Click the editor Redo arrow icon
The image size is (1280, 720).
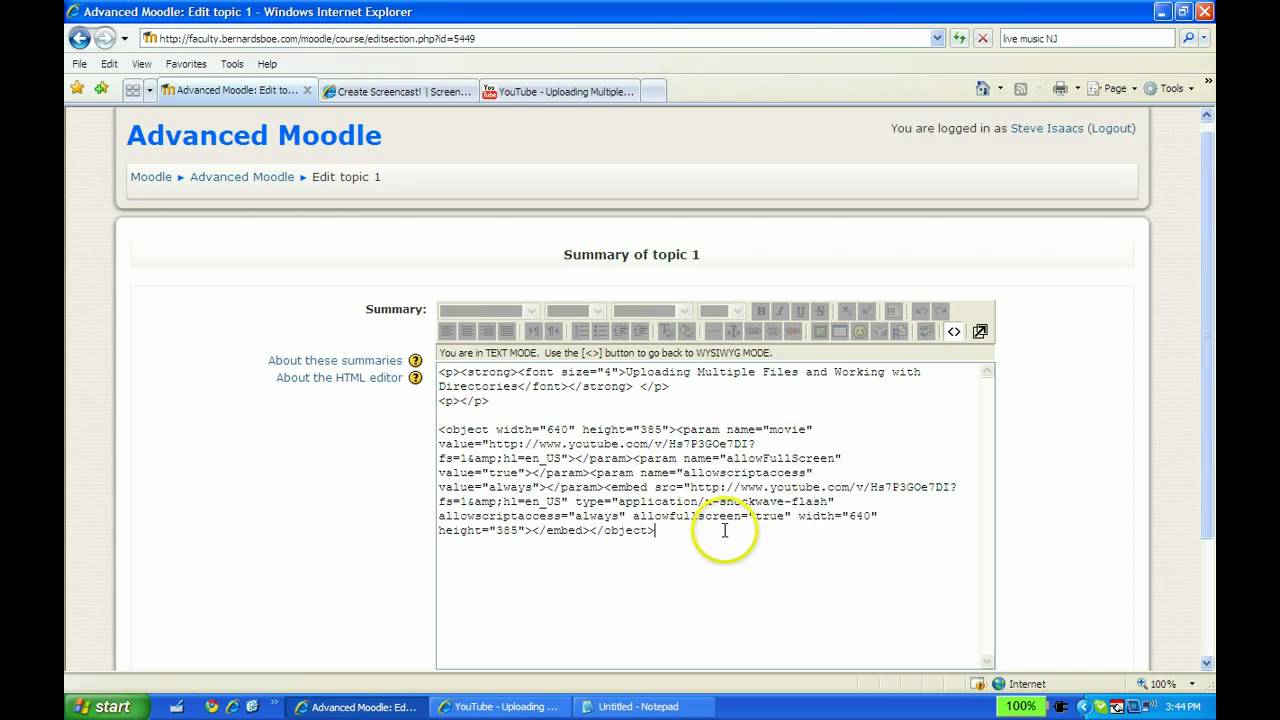[x=940, y=311]
